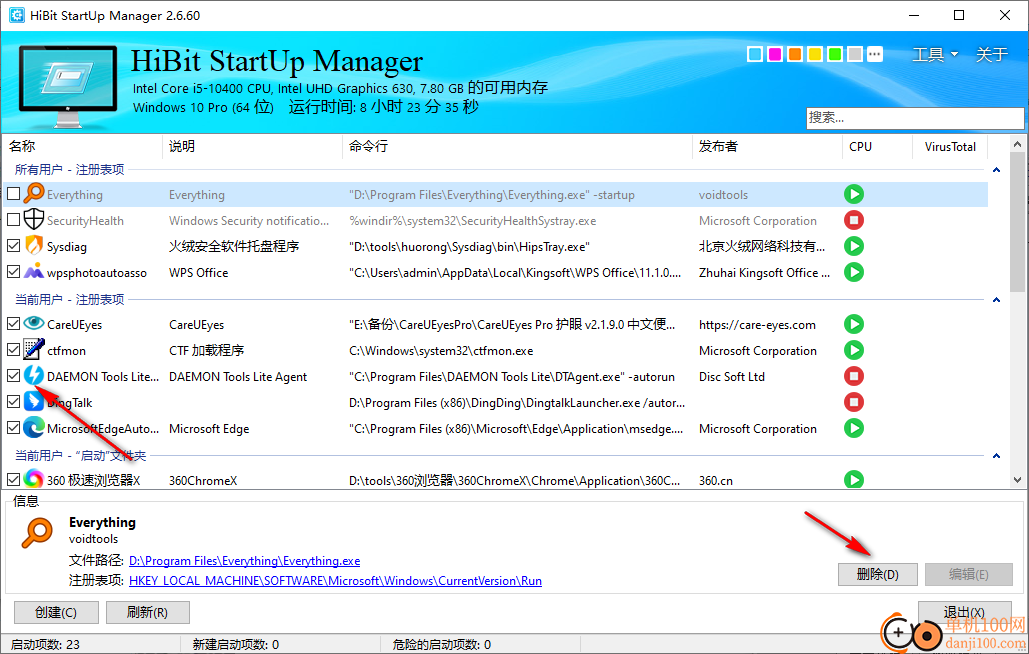Select the magenta theme color swatch

(775, 54)
